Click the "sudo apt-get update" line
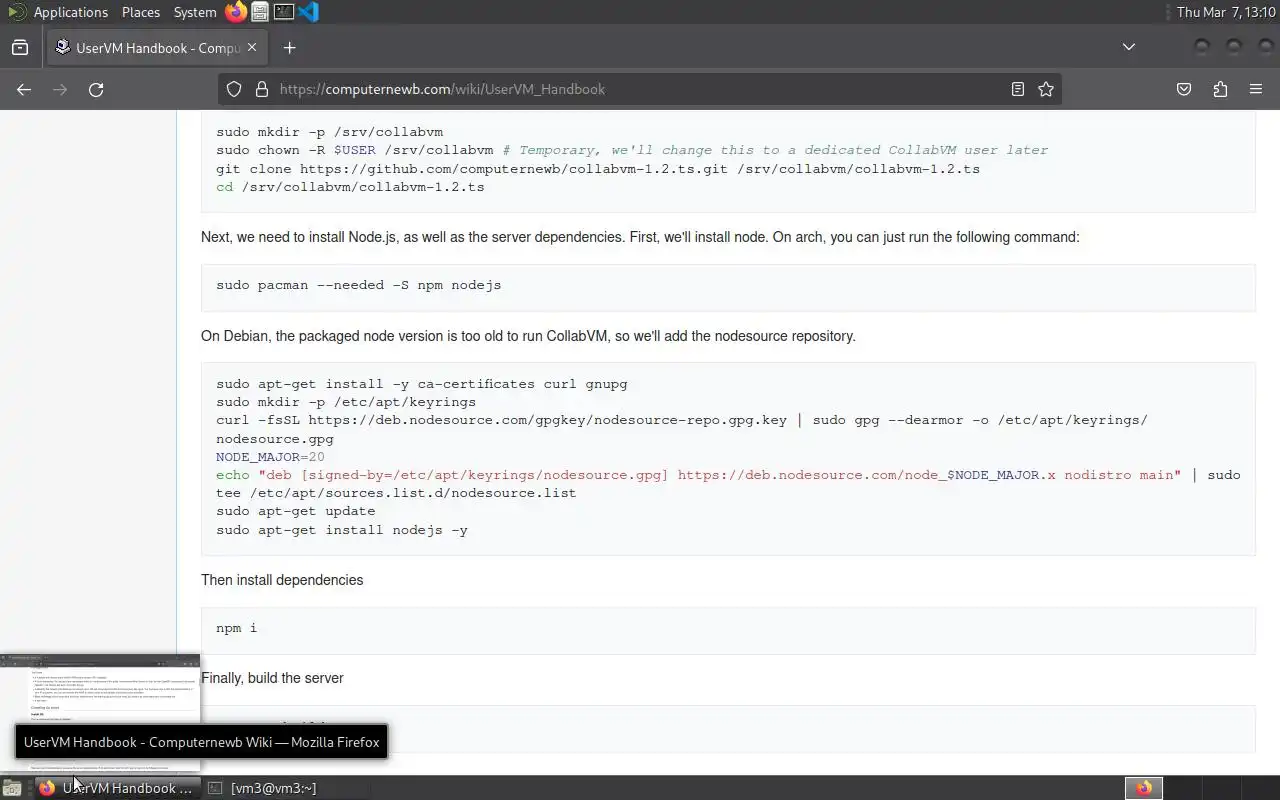This screenshot has width=1280, height=800. click(x=295, y=511)
